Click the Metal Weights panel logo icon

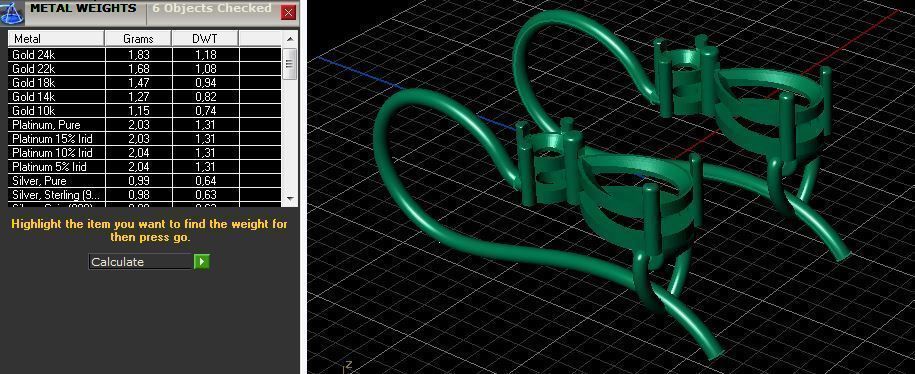tap(11, 13)
